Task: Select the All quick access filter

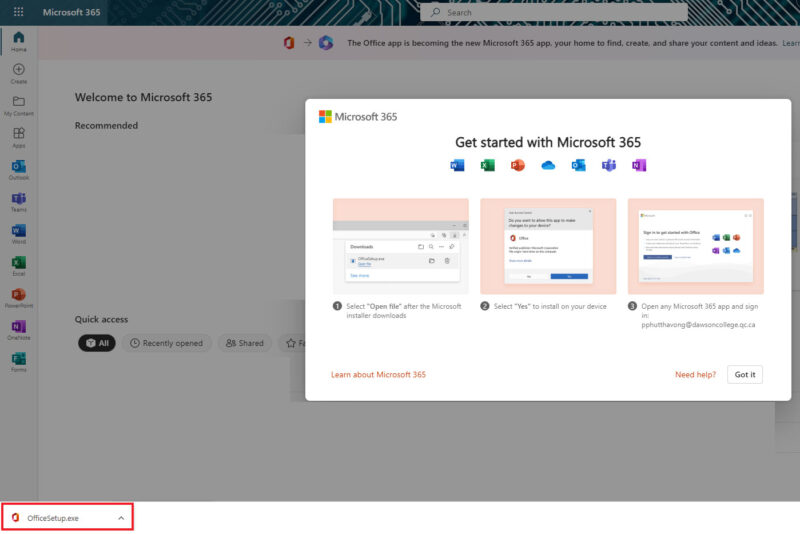Action: pyautogui.click(x=97, y=343)
